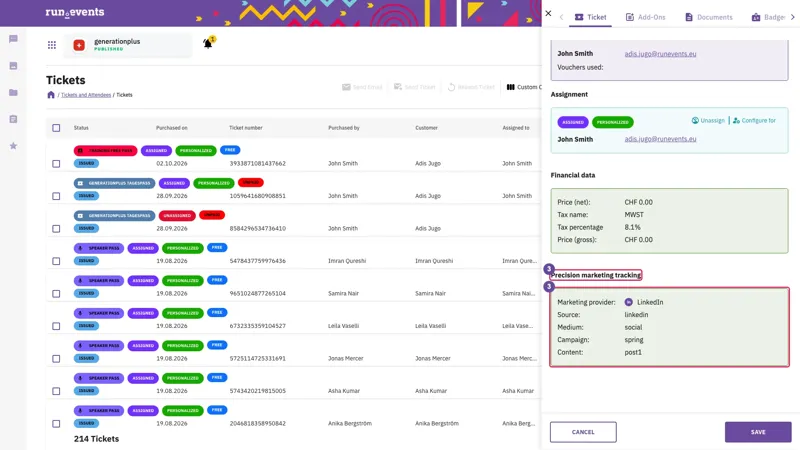Close the ticket detail panel

point(548,13)
